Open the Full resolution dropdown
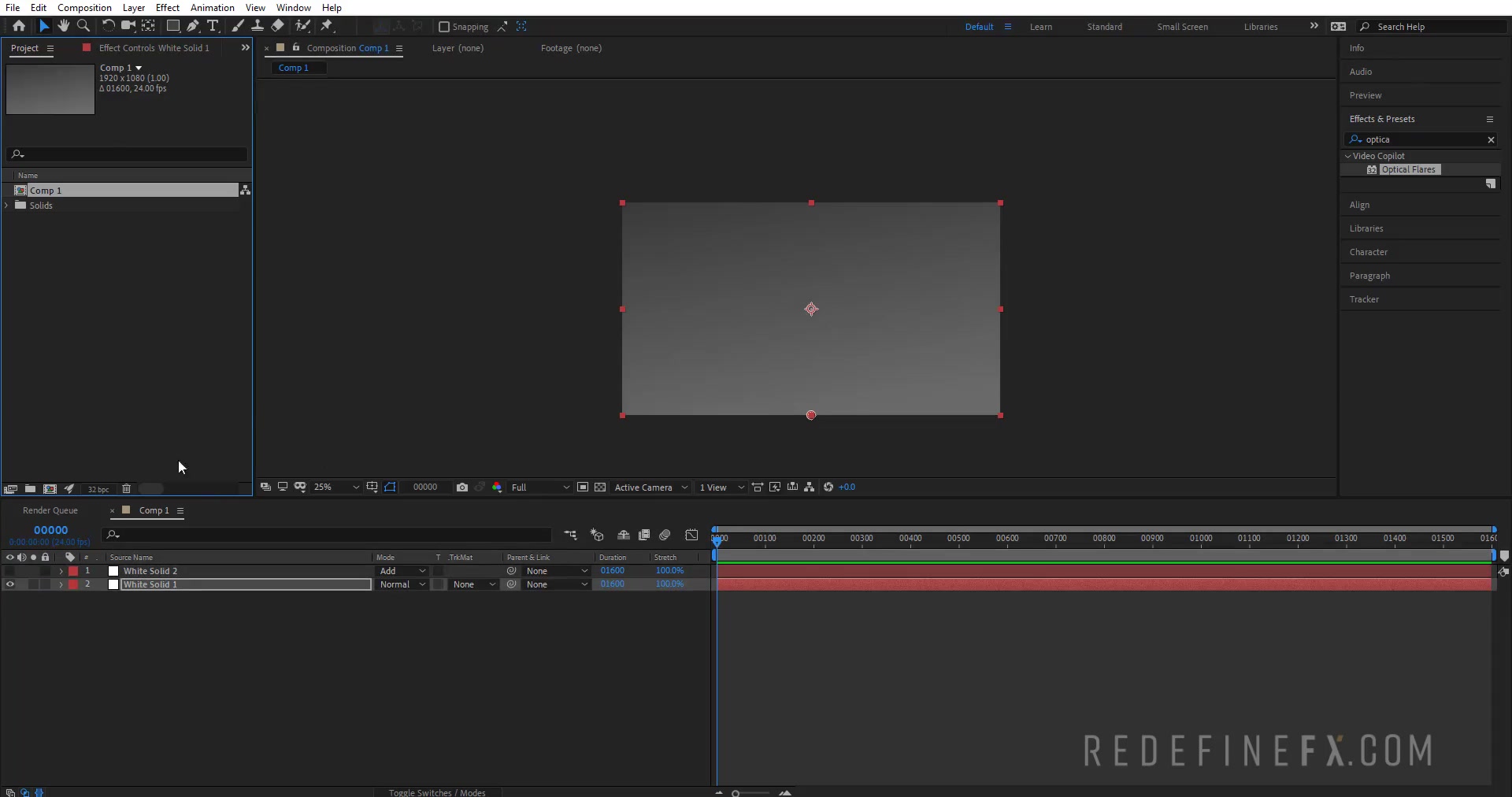The height and width of the screenshot is (797, 1512). [540, 487]
